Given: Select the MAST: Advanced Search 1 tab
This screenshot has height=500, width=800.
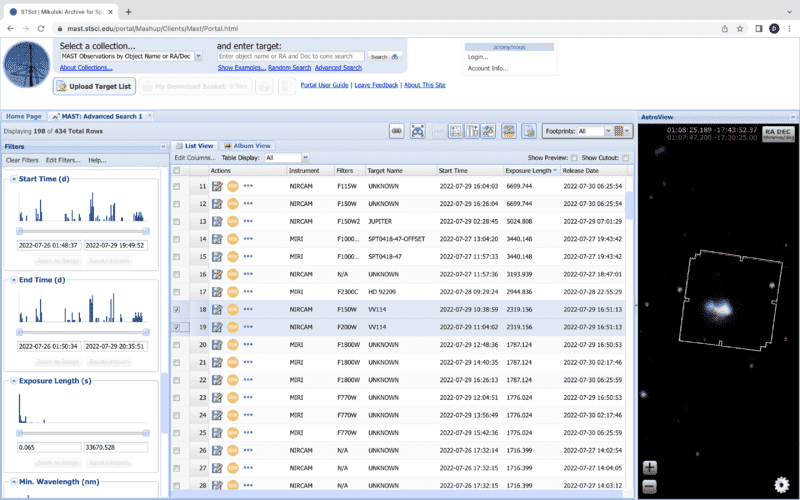Looking at the screenshot, I should [x=102, y=116].
